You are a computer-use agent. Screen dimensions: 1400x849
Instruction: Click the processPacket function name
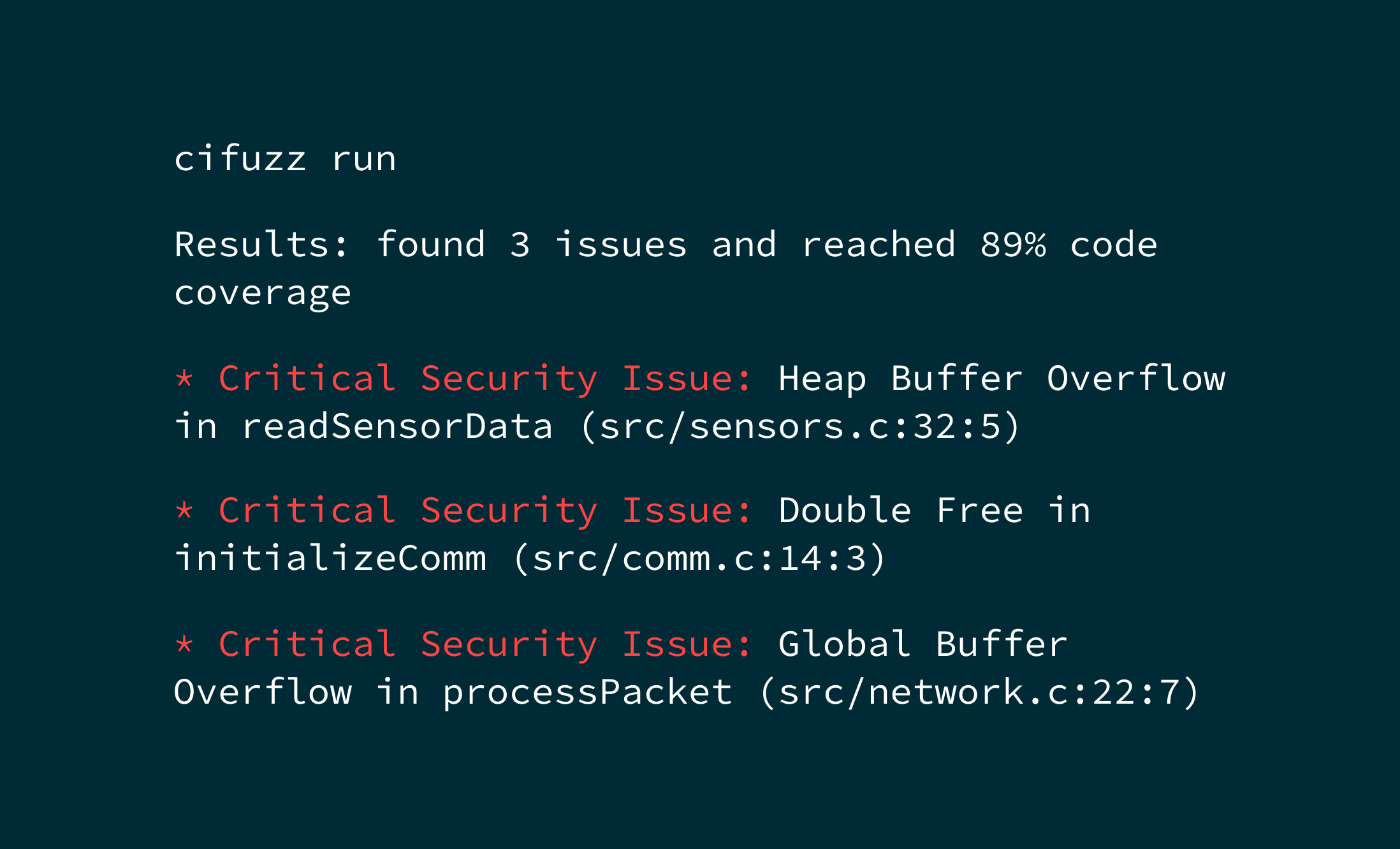[587, 692]
